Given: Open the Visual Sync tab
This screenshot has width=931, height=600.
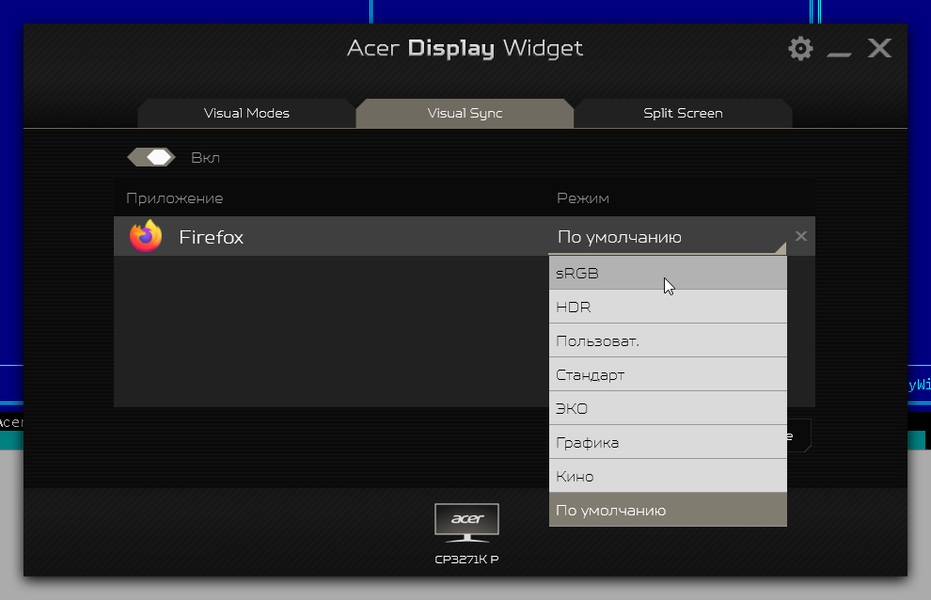Looking at the screenshot, I should point(465,113).
